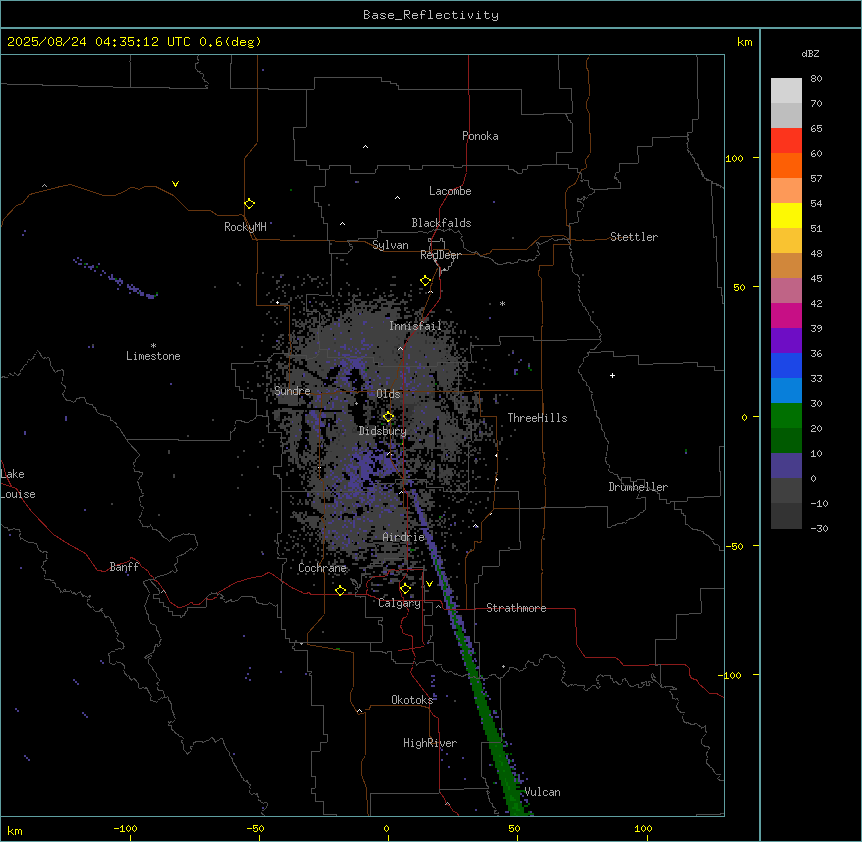862x842 pixels.
Task: Click the -100 tick on the vertical axis
Action: [731, 675]
